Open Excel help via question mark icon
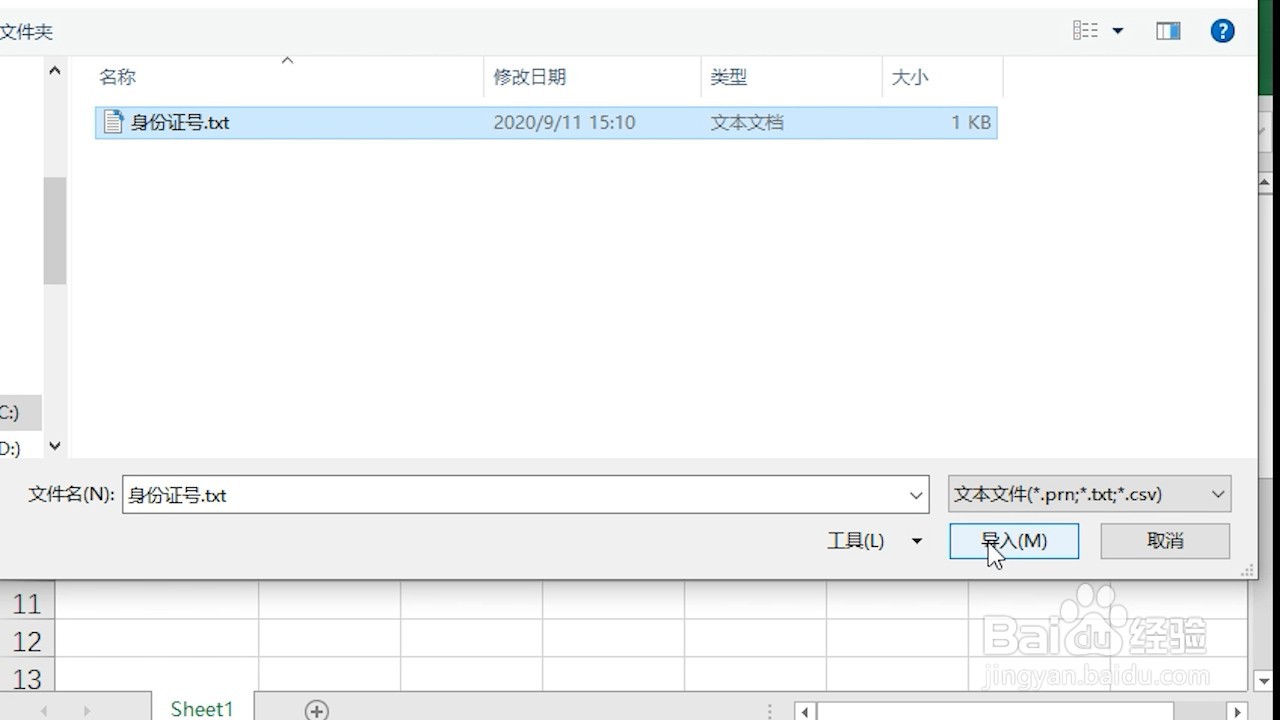Image resolution: width=1280 pixels, height=720 pixels. click(x=1222, y=30)
